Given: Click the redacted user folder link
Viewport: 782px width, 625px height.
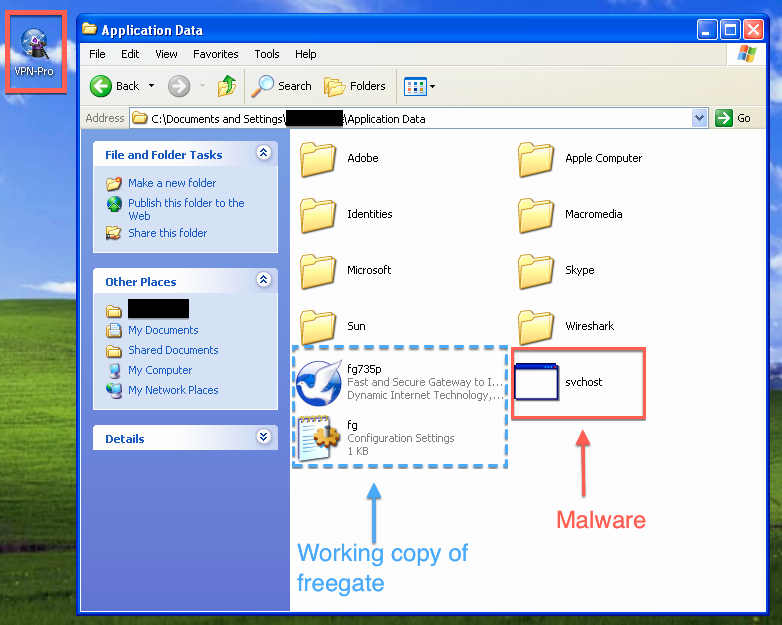Looking at the screenshot, I should (159, 309).
